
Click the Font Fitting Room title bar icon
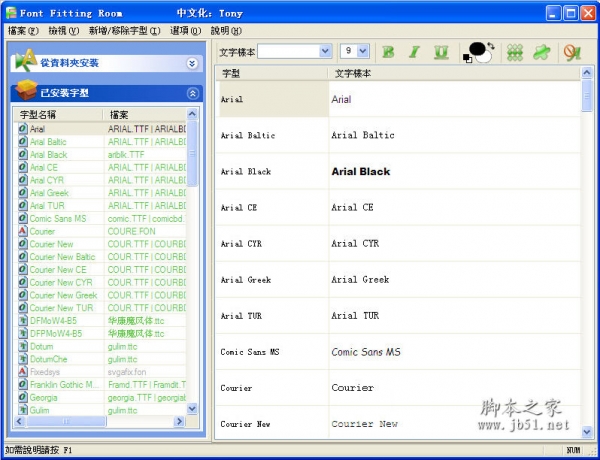coord(11,13)
